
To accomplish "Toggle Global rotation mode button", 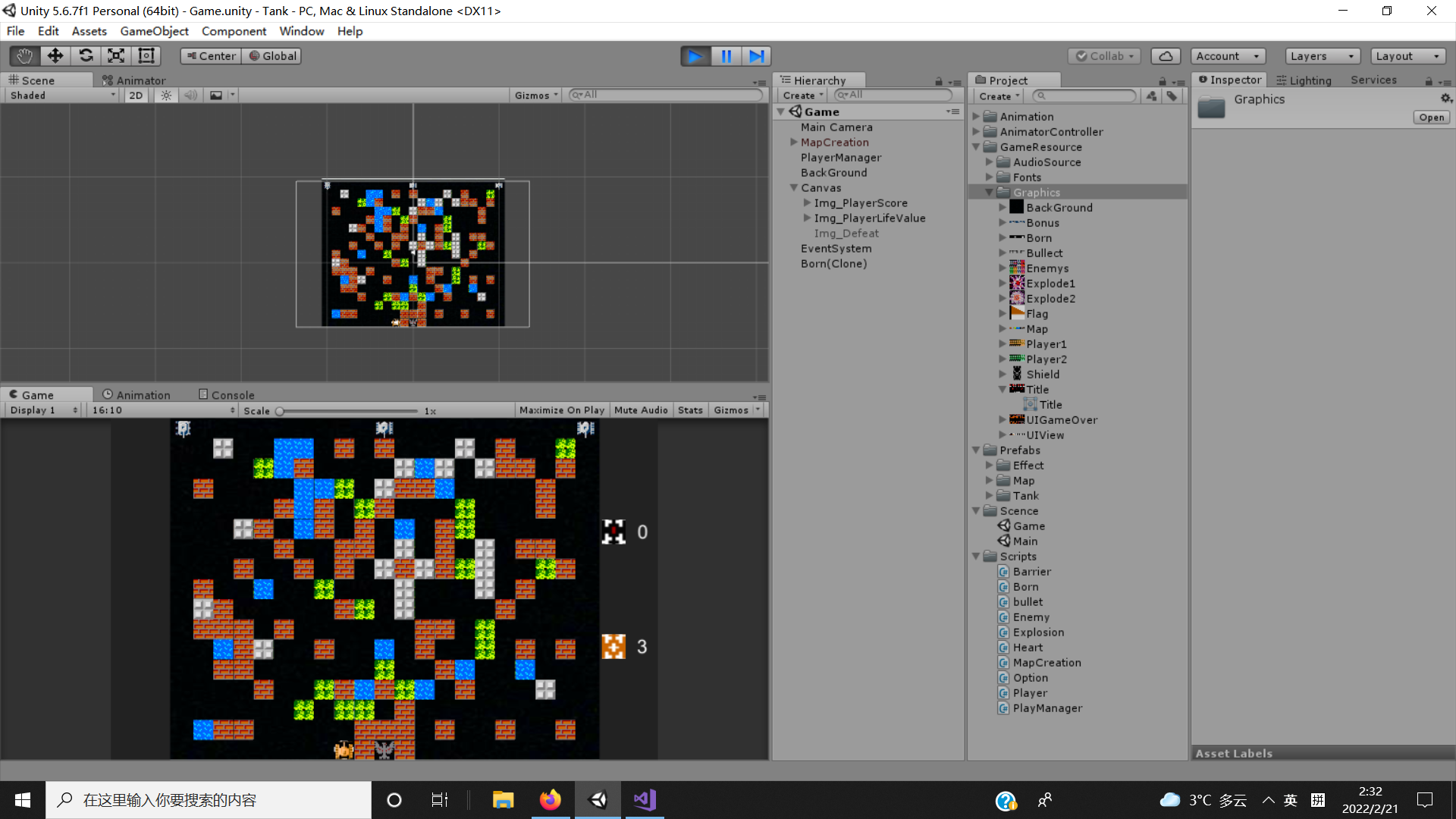I will click(x=272, y=56).
